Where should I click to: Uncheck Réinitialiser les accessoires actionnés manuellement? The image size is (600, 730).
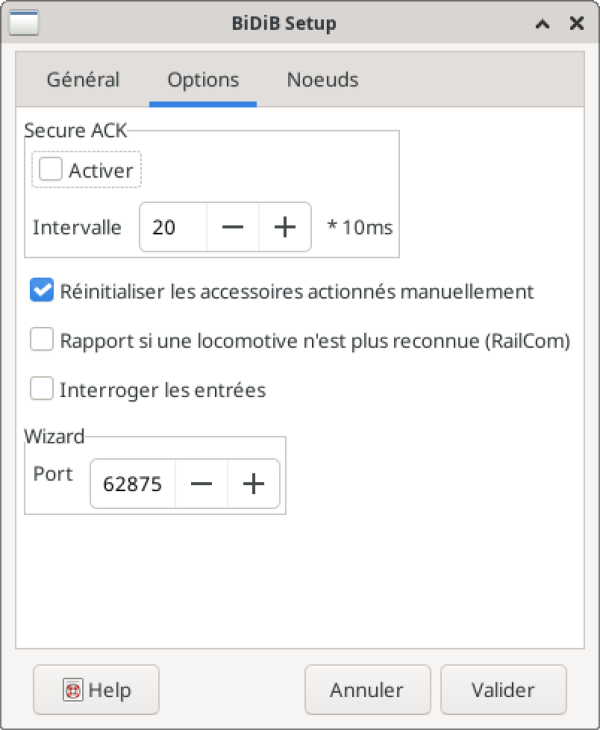tap(42, 291)
